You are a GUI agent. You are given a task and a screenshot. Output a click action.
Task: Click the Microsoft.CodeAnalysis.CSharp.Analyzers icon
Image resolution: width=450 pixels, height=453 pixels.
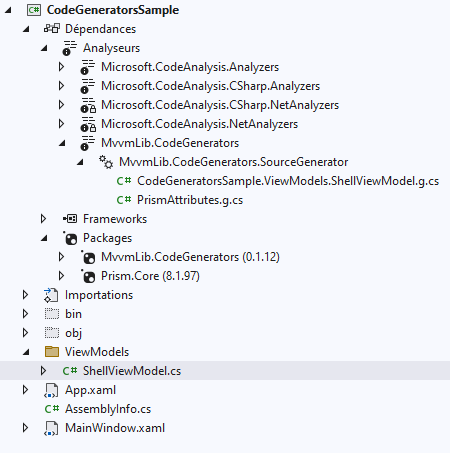[x=87, y=86]
